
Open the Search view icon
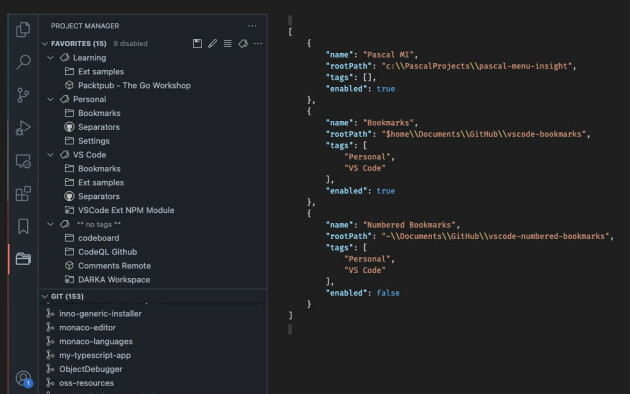point(23,62)
